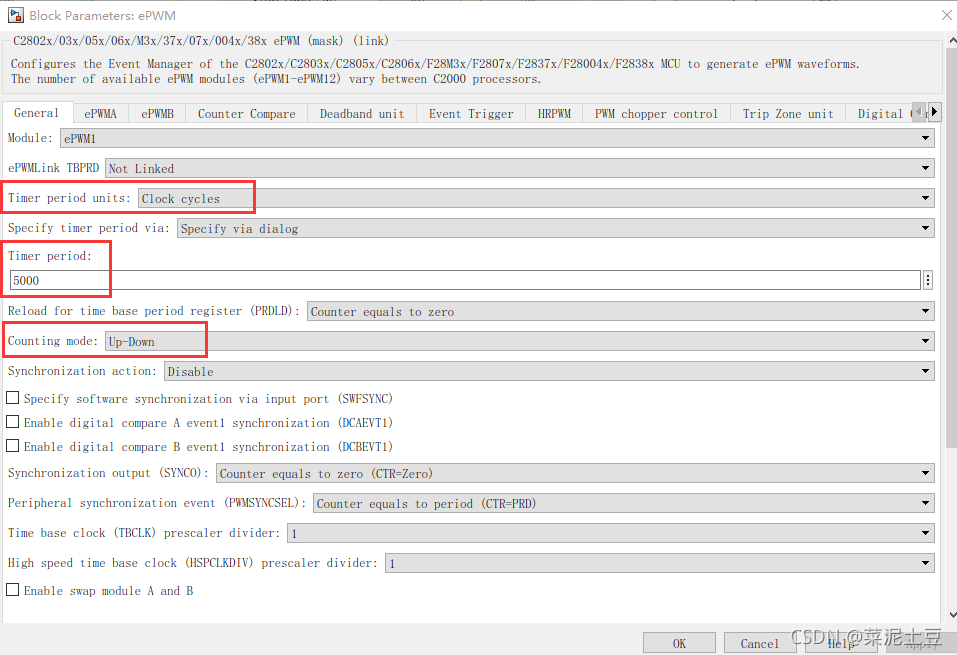Enable digital compare A event1 synchronization

12,422
